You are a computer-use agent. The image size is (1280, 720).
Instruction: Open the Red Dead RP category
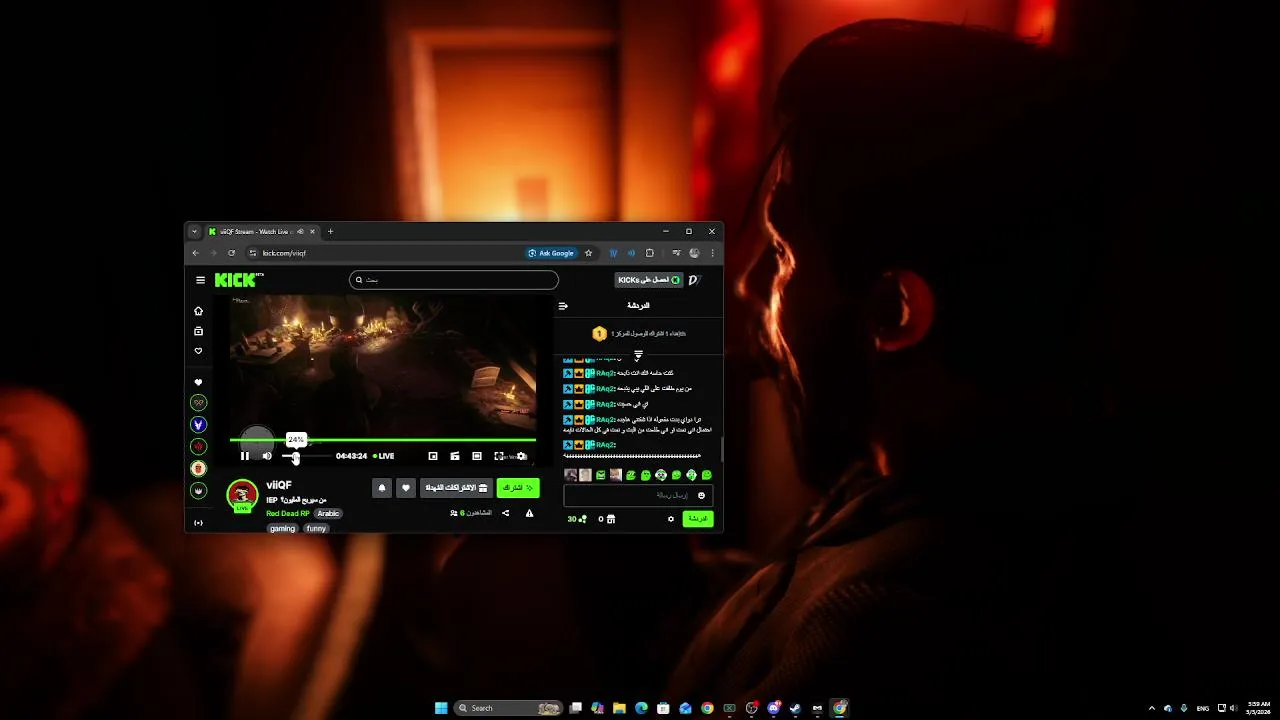(288, 514)
